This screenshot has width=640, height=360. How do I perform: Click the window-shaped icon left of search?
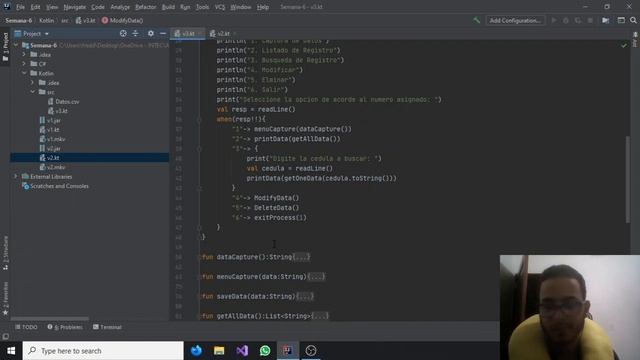[621, 20]
